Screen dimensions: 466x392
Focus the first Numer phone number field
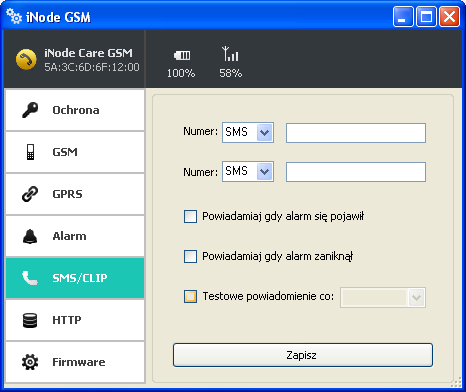coord(356,133)
